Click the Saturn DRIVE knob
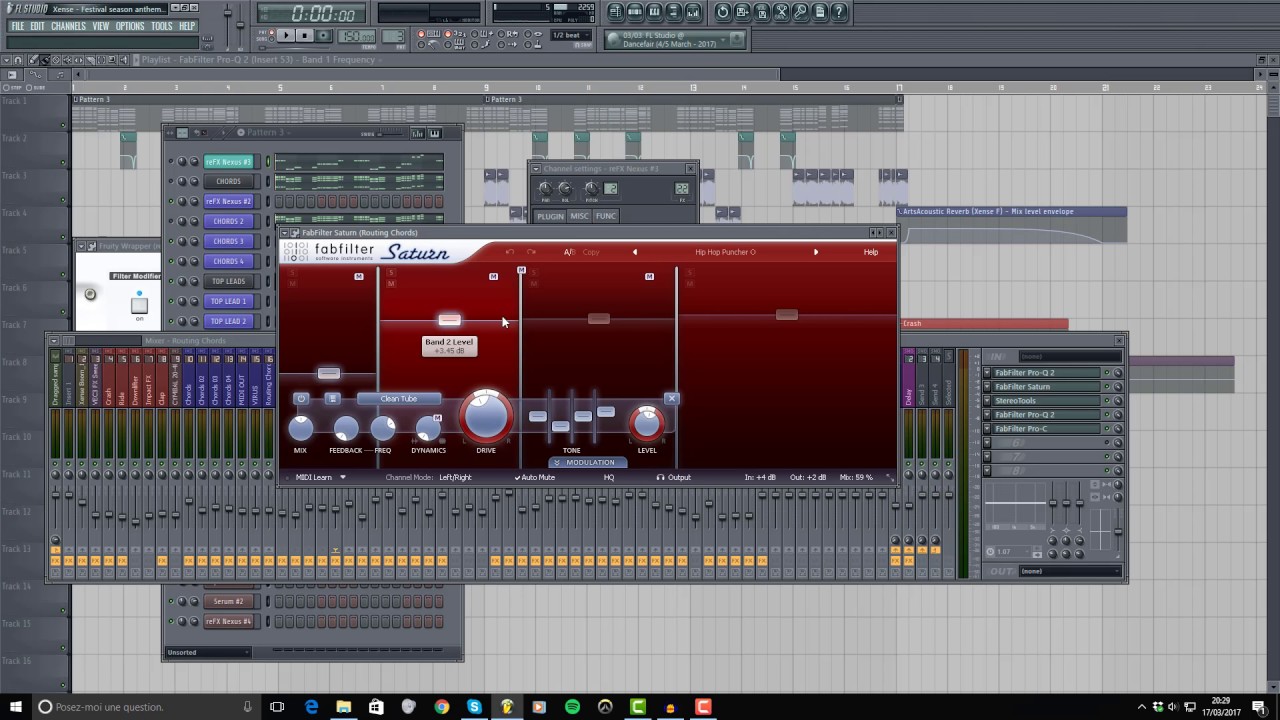This screenshot has height=720, width=1280. coord(486,417)
